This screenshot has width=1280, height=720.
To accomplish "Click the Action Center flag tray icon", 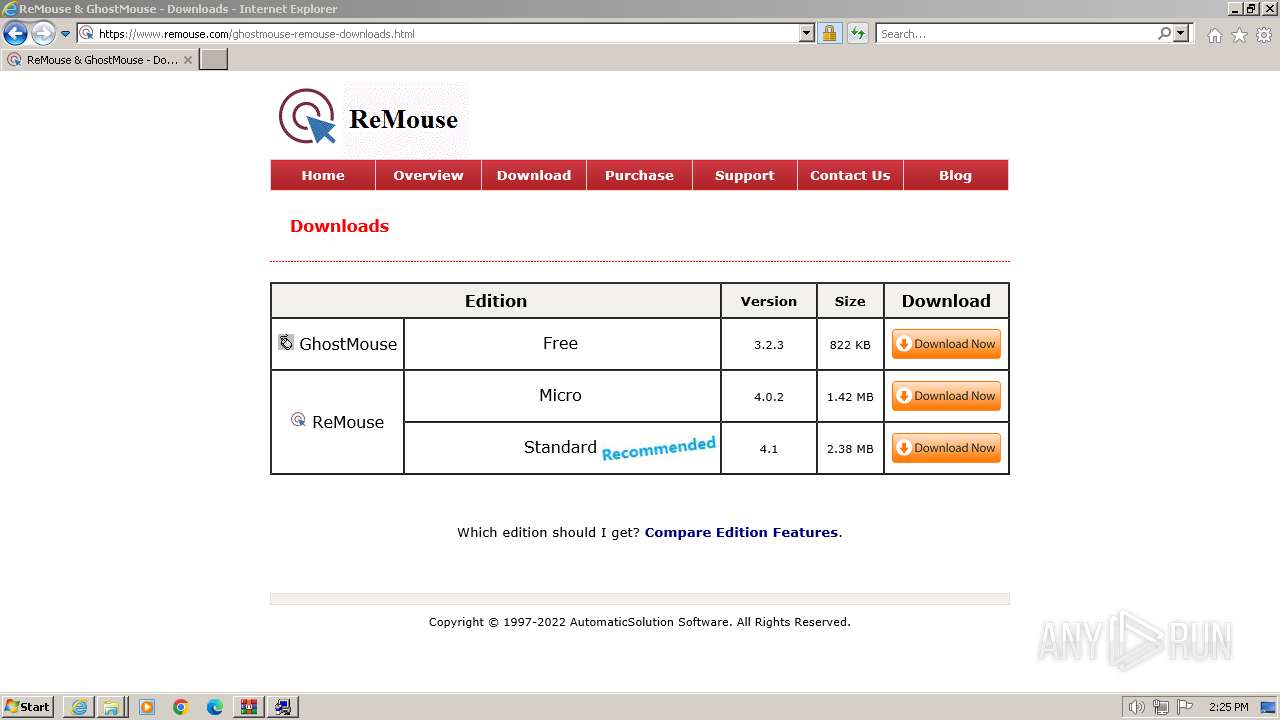I will (x=1185, y=707).
